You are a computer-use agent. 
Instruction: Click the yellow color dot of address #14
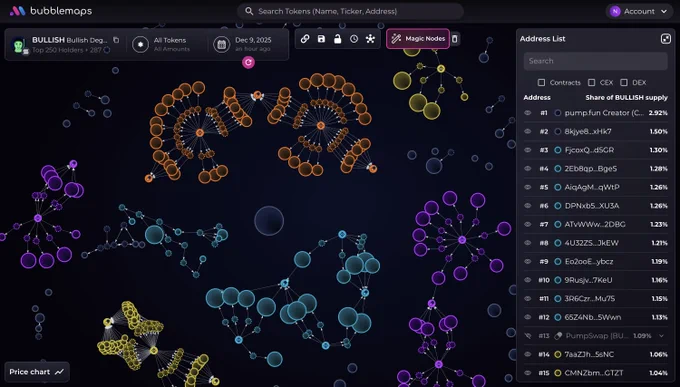558,354
